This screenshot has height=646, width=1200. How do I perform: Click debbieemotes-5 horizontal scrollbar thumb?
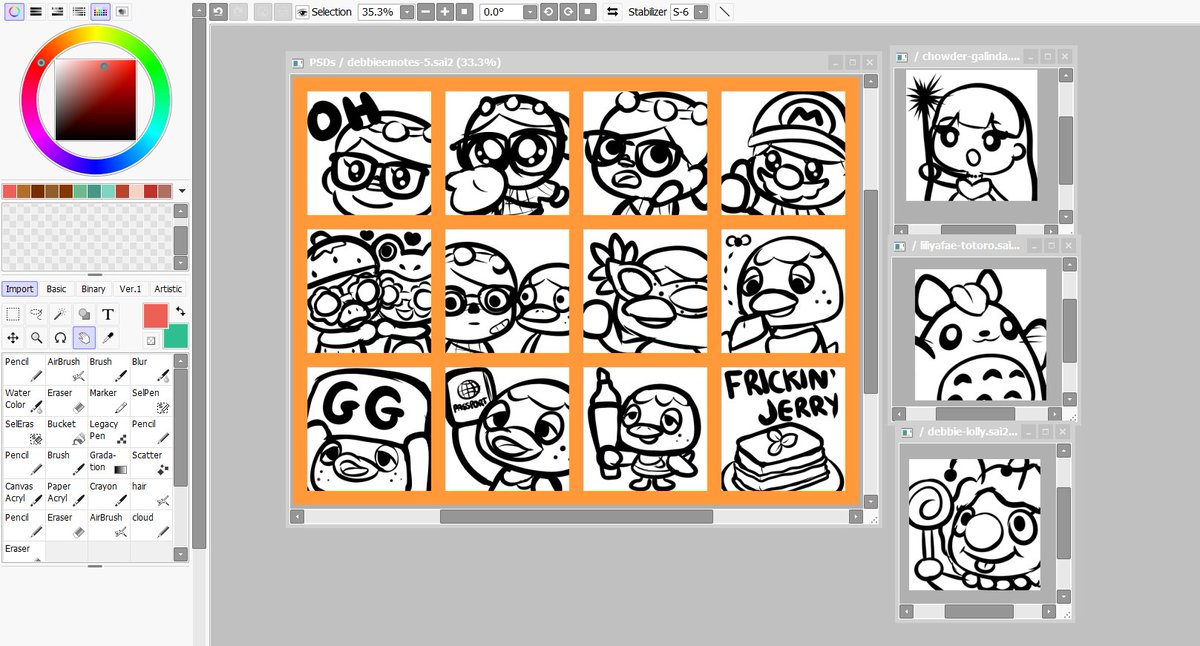[576, 517]
